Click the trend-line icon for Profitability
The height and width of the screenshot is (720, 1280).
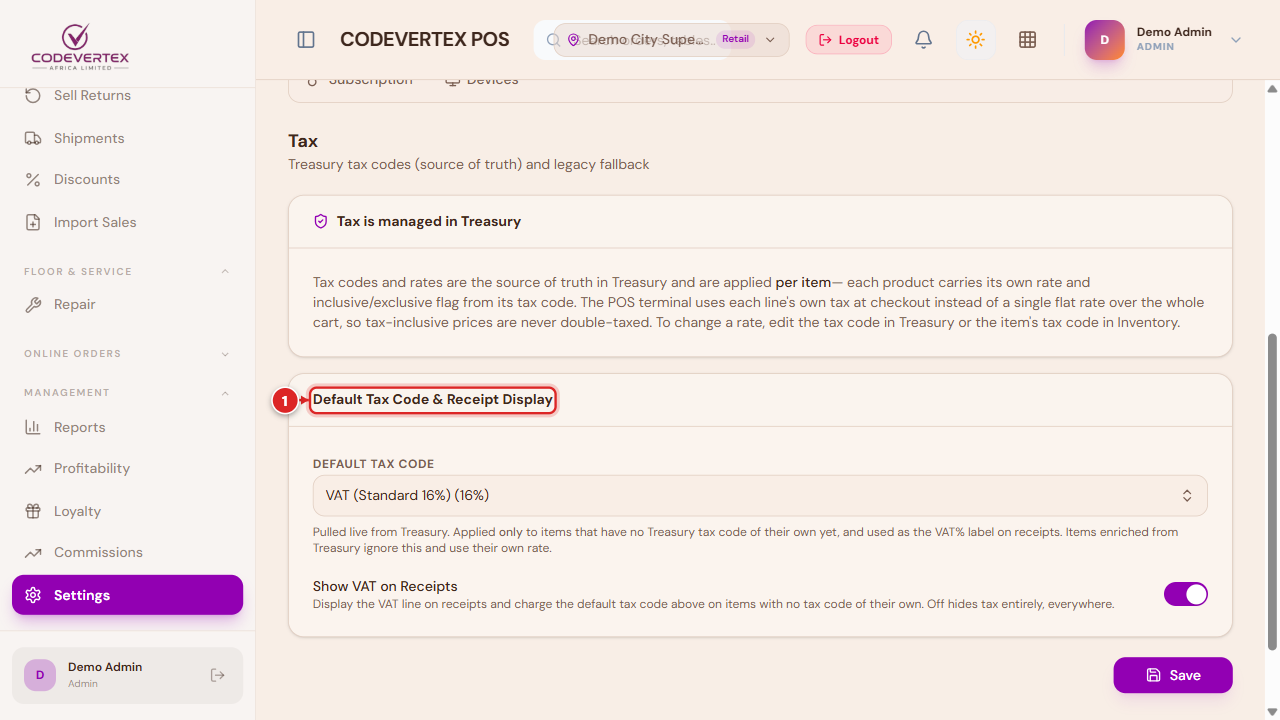tap(33, 469)
